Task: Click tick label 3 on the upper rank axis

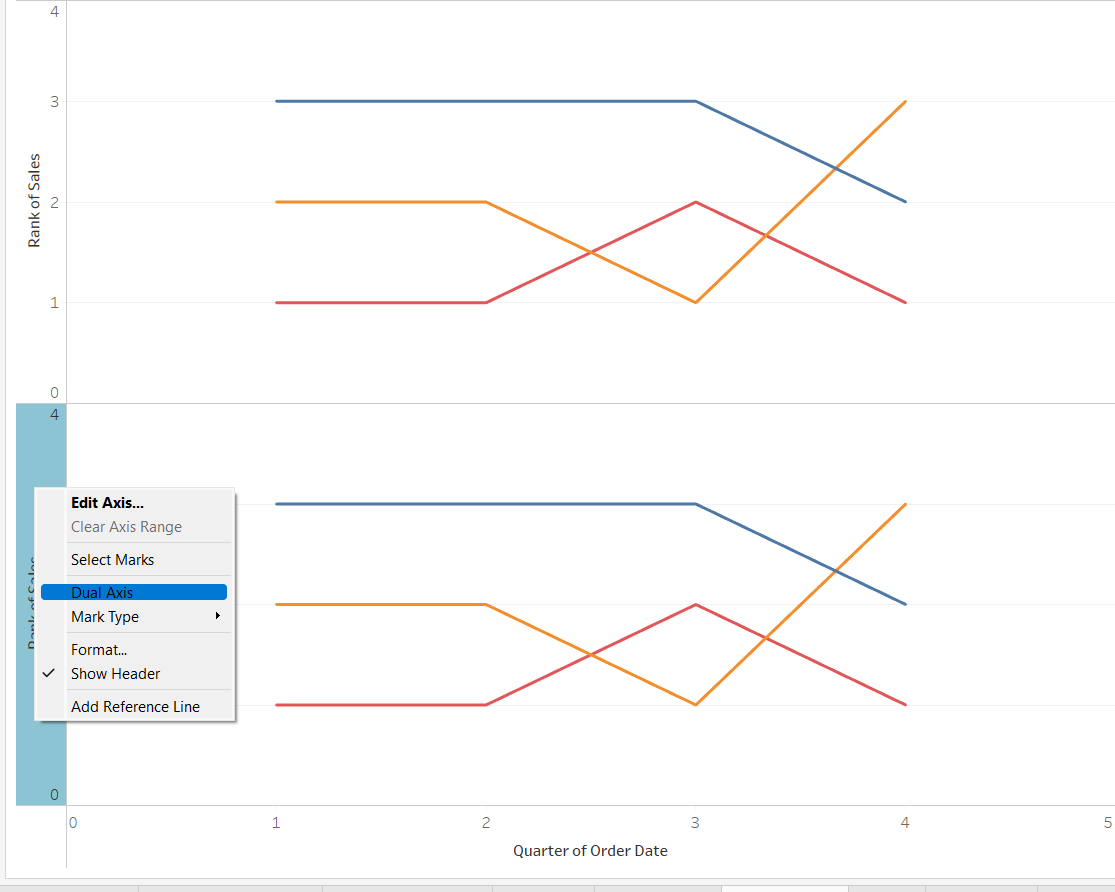Action: [x=54, y=101]
